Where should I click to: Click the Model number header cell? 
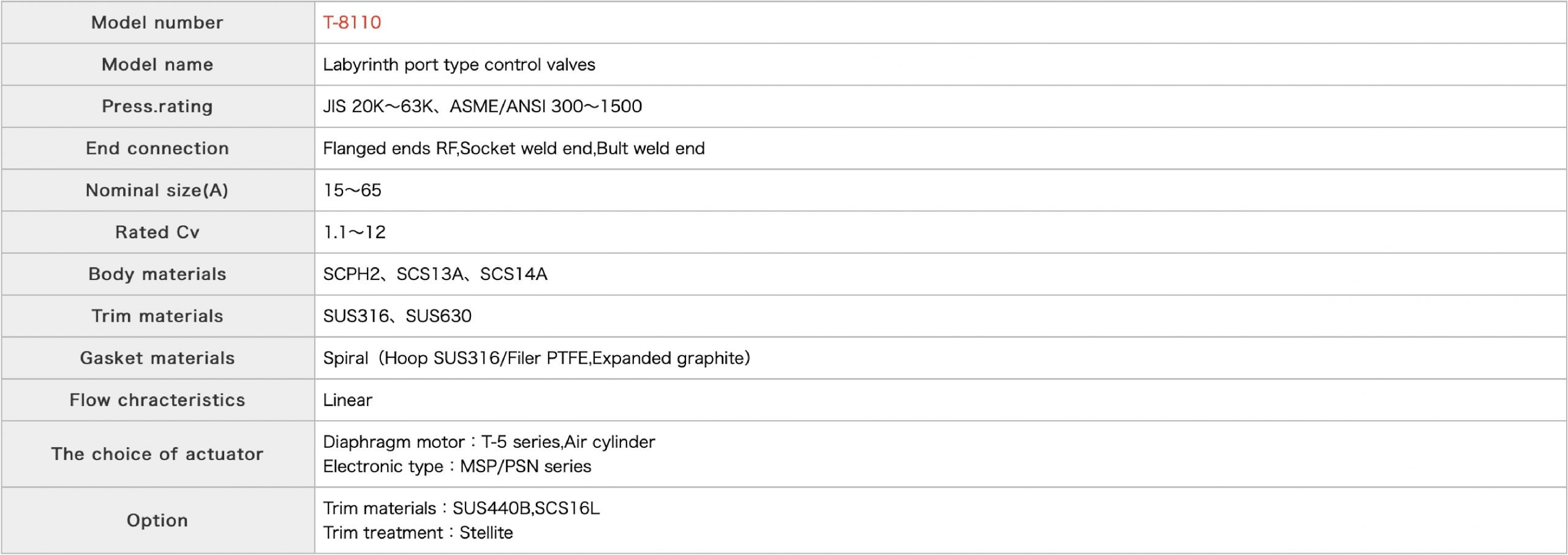(x=157, y=23)
